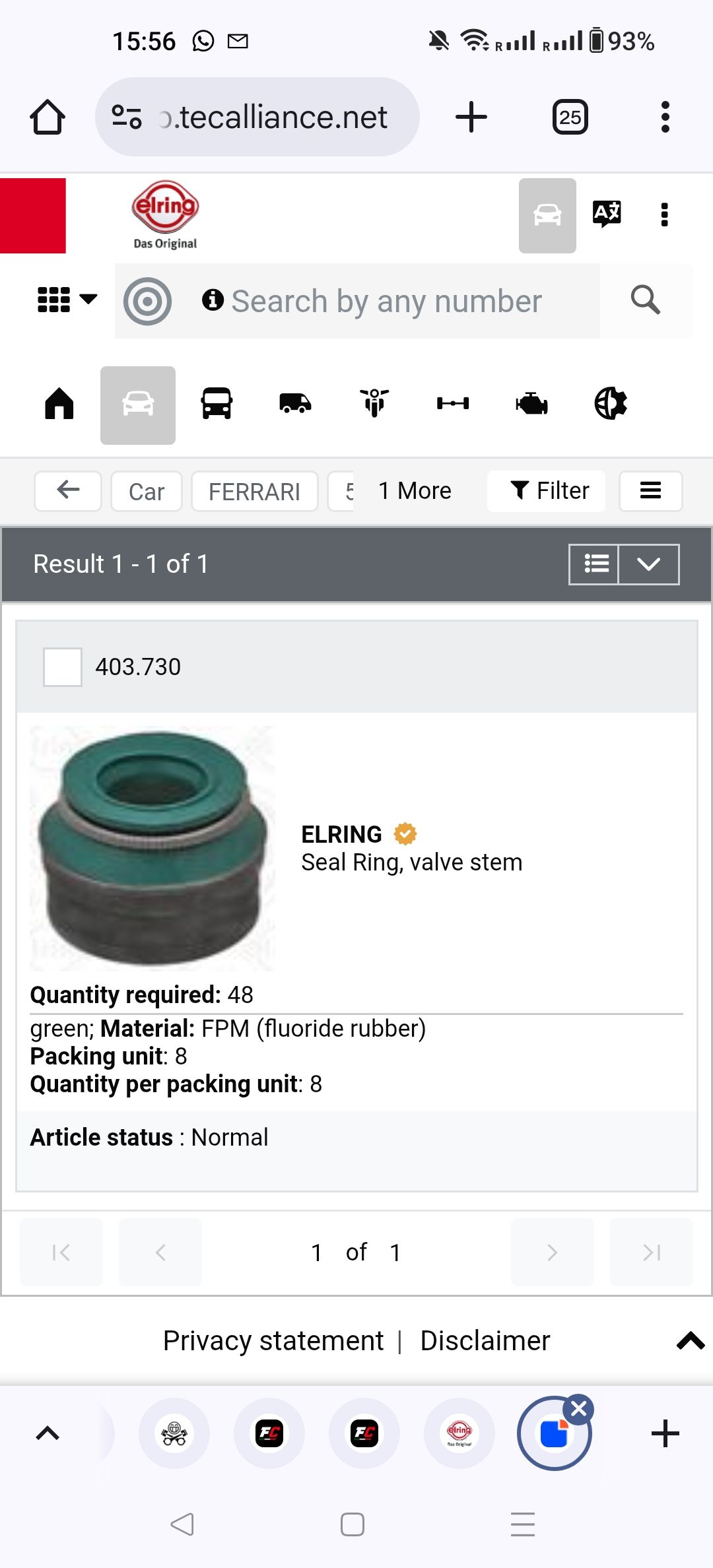
Task: Open the Filter button
Action: [547, 491]
